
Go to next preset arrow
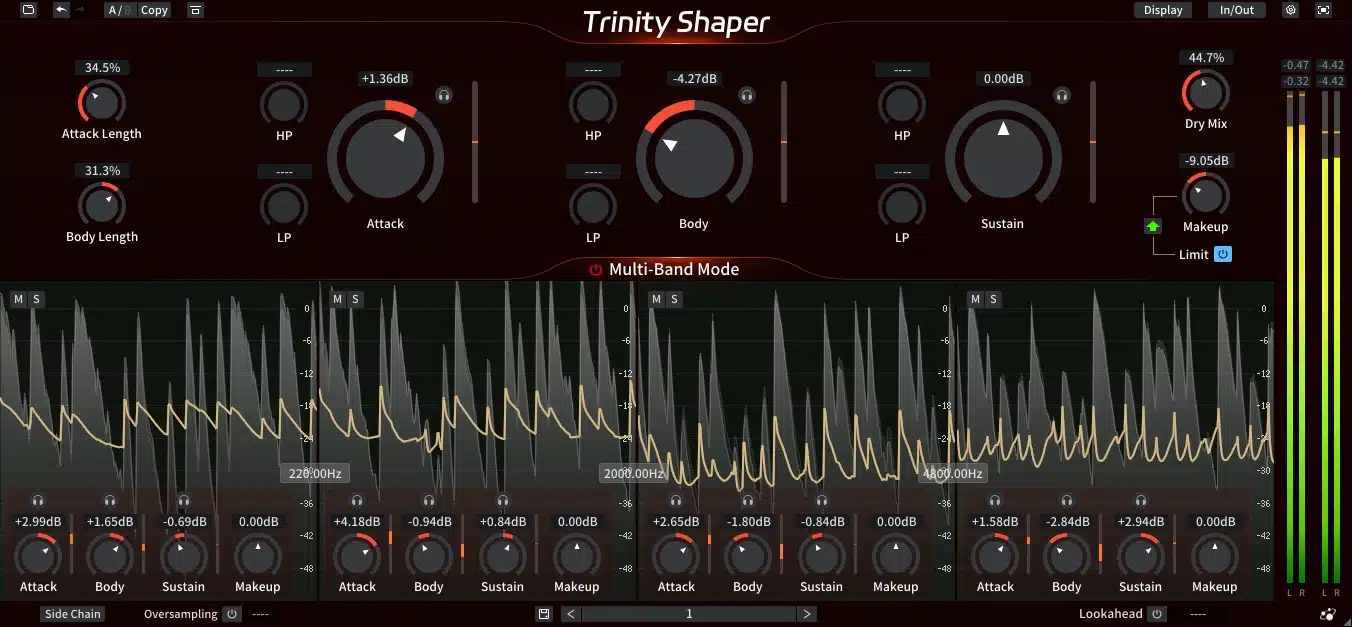[807, 614]
